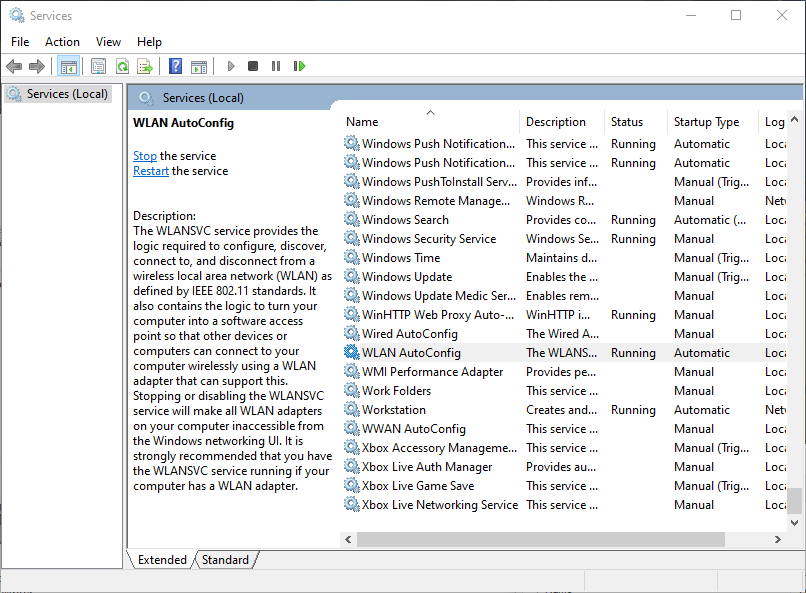Screen dimensions: 806x593
Task: Open the View menu
Action: coord(108,42)
